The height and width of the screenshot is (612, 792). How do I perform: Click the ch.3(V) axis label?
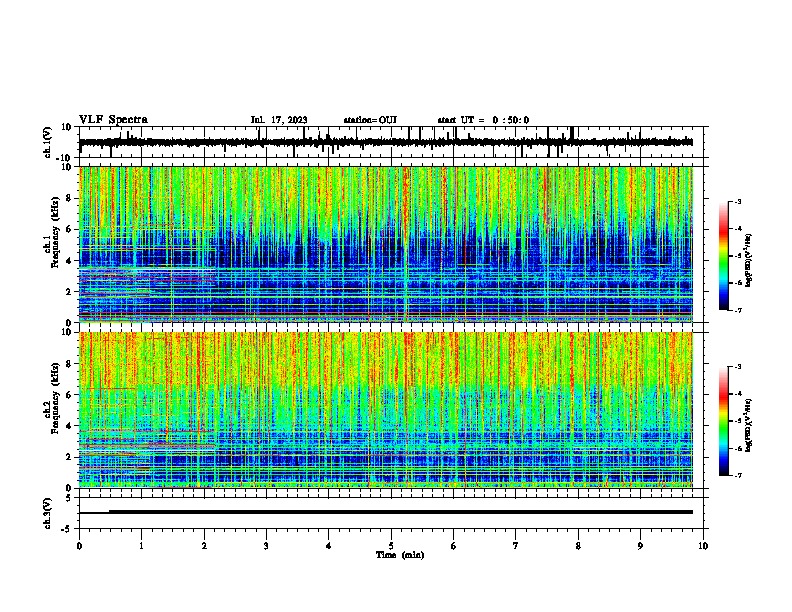pos(48,513)
